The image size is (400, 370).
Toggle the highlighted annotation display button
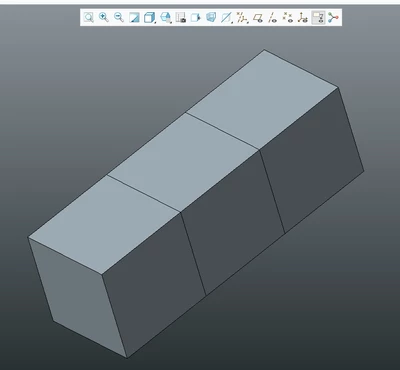pyautogui.click(x=318, y=17)
